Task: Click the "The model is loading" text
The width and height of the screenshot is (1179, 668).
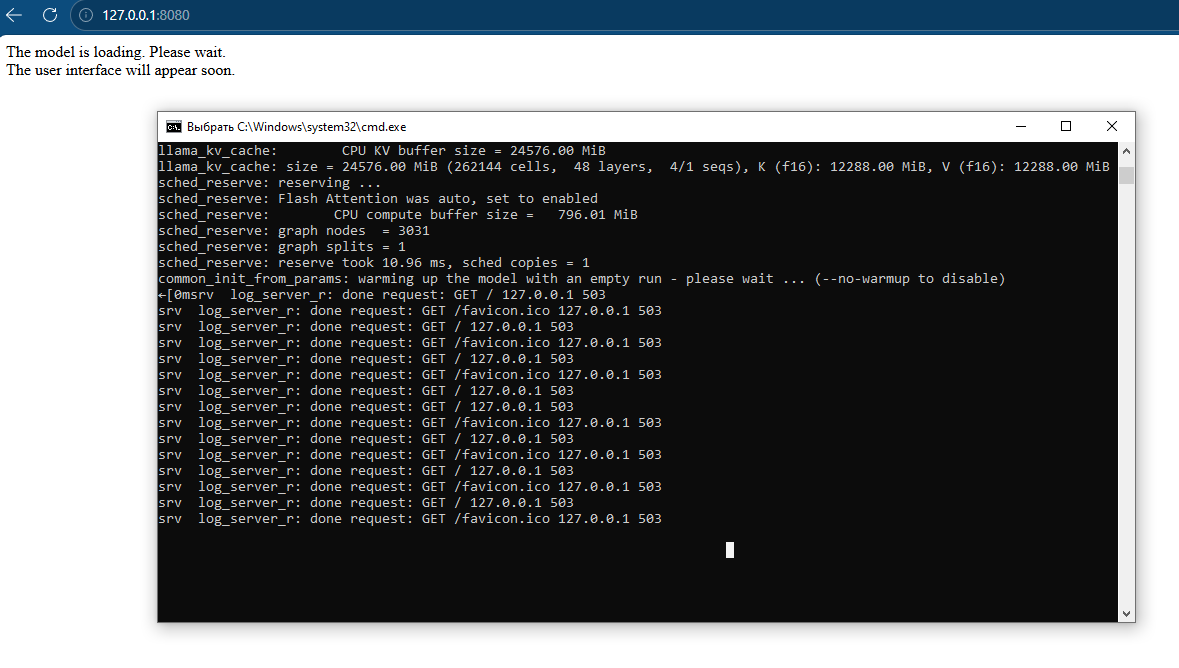Action: point(116,51)
